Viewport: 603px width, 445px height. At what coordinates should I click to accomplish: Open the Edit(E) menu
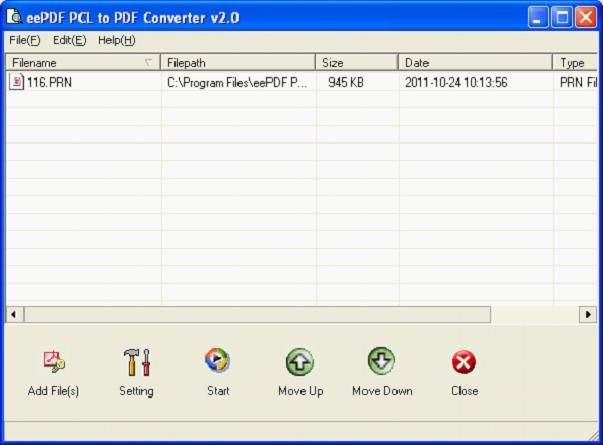click(x=70, y=40)
